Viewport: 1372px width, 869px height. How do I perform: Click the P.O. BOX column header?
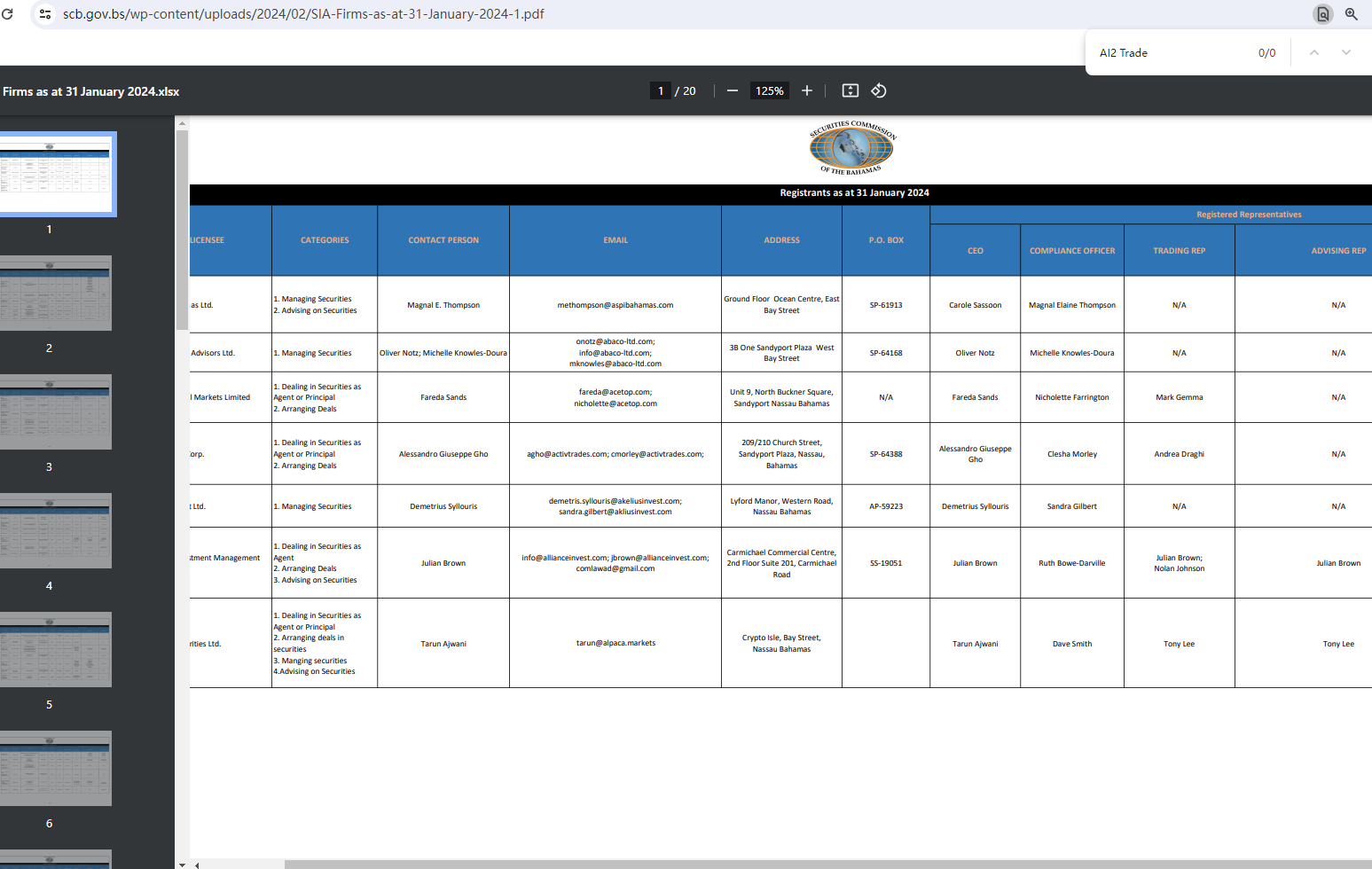click(886, 240)
